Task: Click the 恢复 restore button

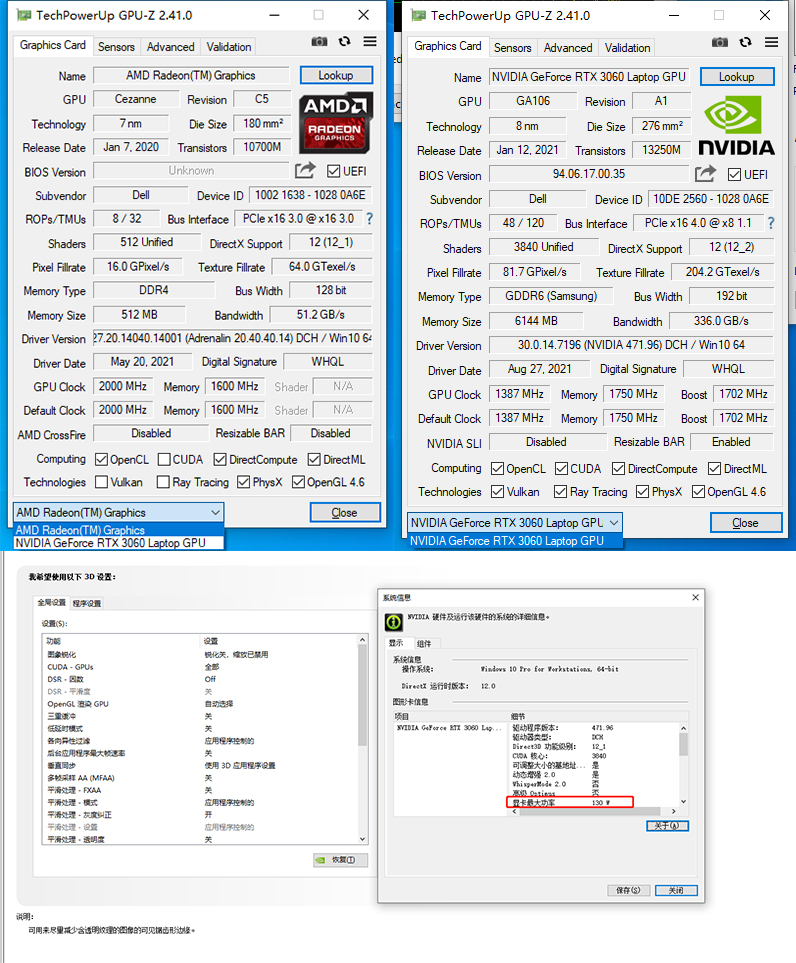Action: [x=341, y=860]
